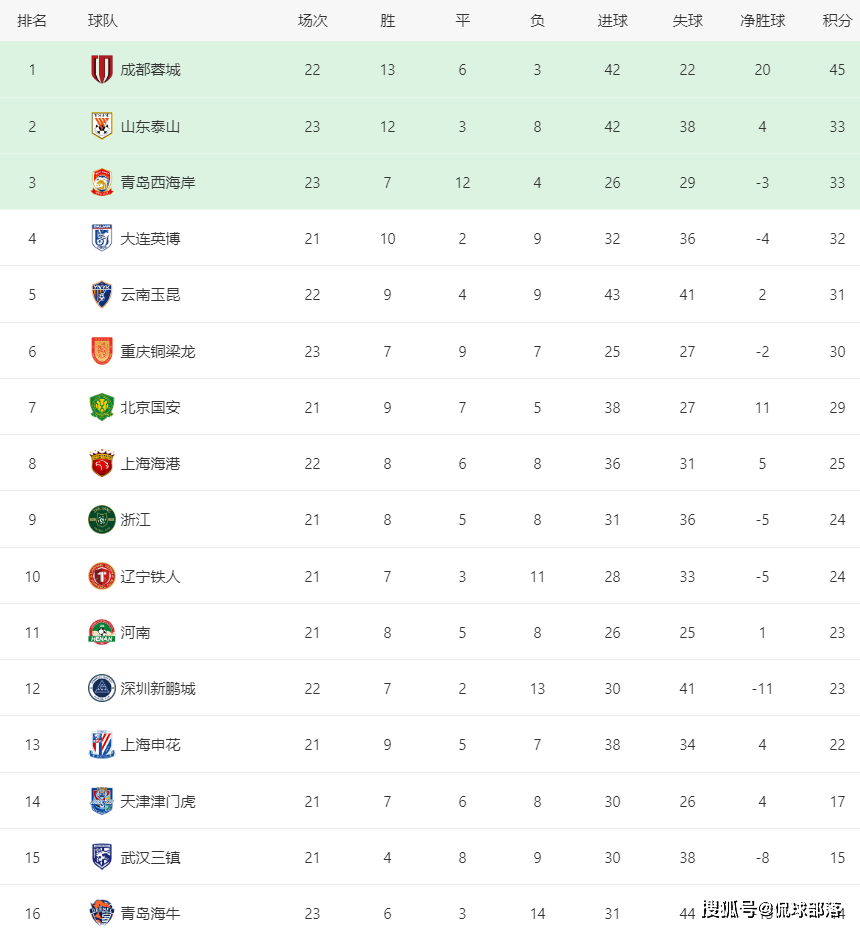Click the 上海申花 team badge

(x=102, y=745)
